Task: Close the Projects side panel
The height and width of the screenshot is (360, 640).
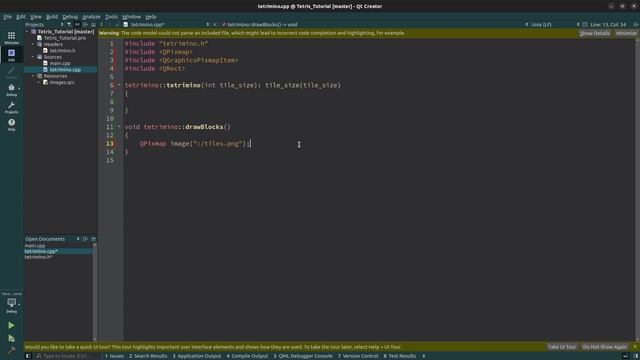Action: 93,24
